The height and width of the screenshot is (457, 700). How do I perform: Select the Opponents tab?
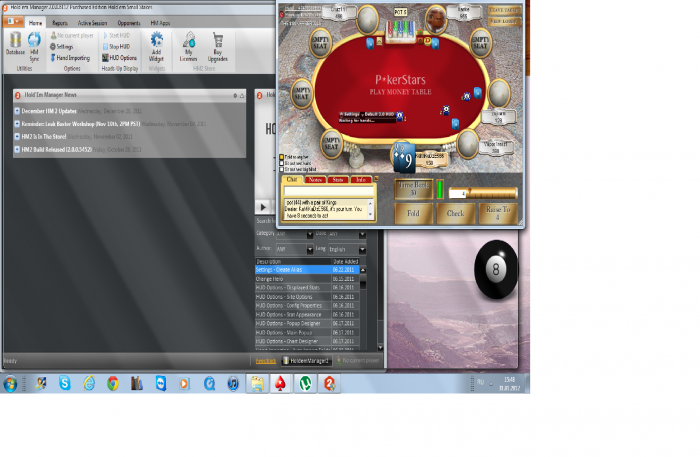[129, 23]
